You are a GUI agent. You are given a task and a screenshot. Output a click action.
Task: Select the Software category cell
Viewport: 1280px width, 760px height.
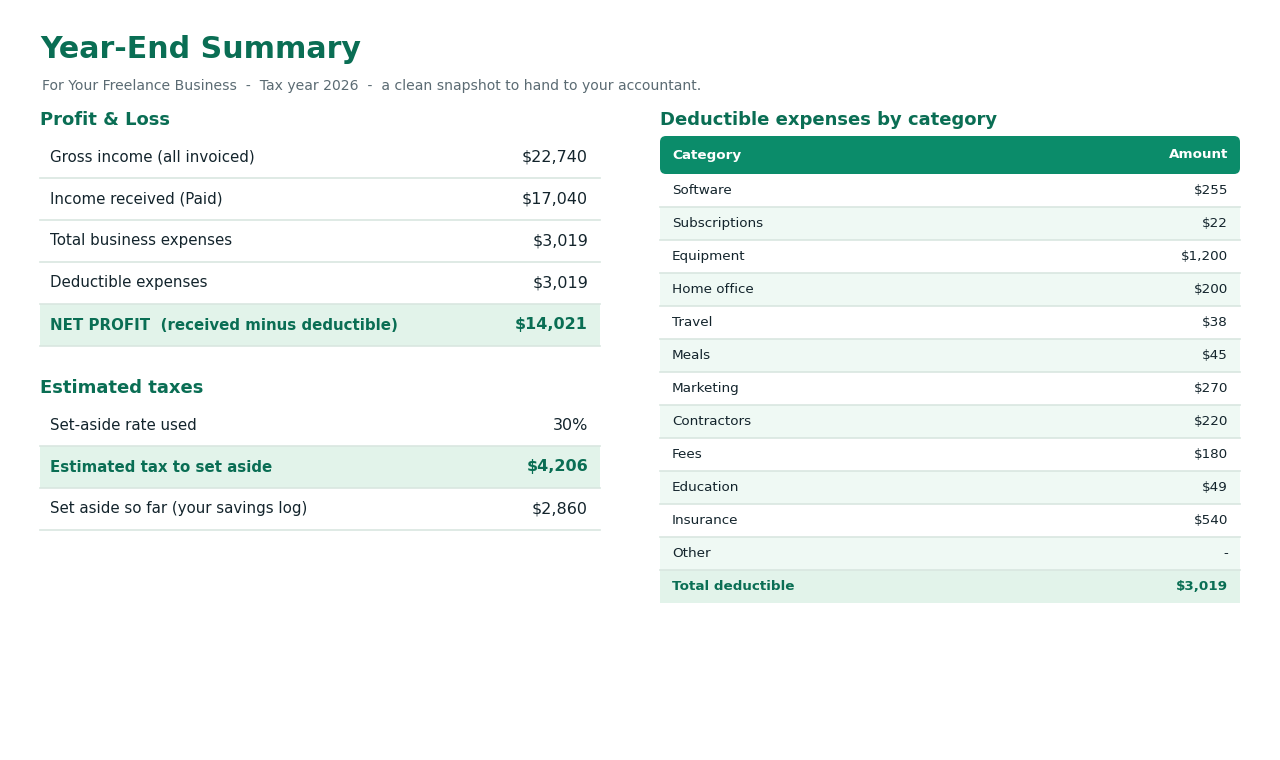tap(702, 190)
